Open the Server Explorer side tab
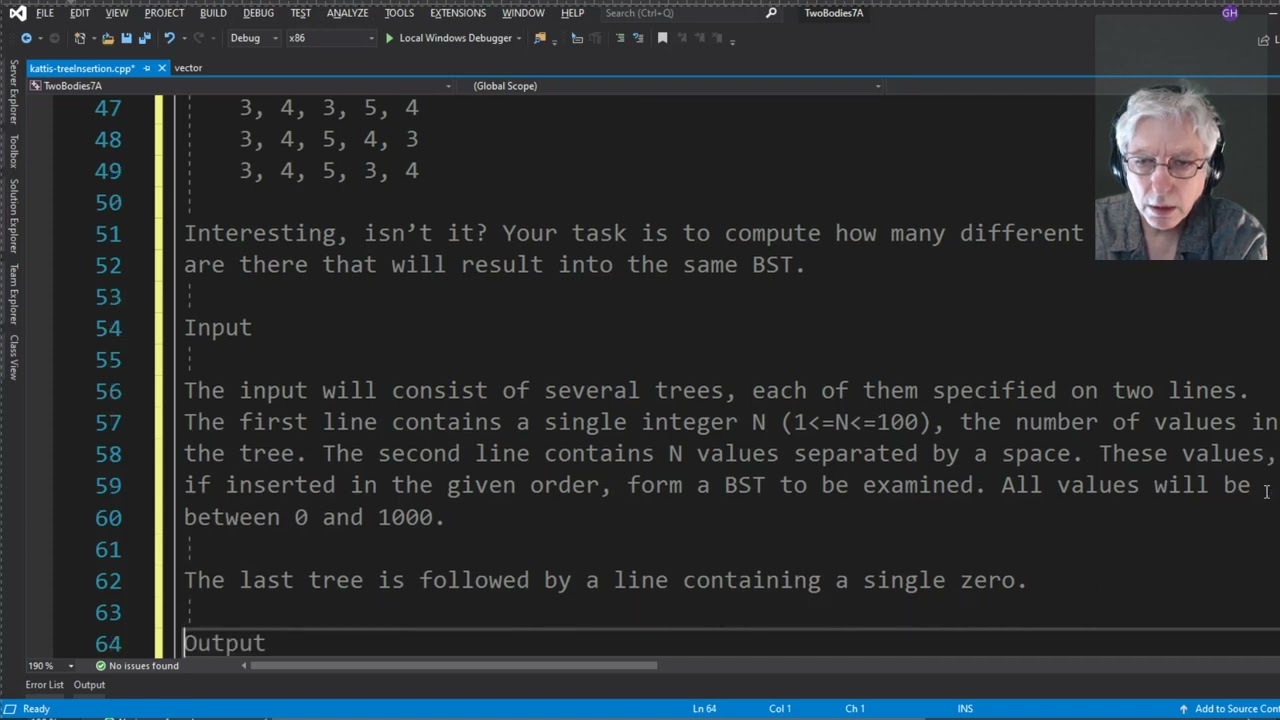Image resolution: width=1280 pixels, height=720 pixels. [x=14, y=91]
